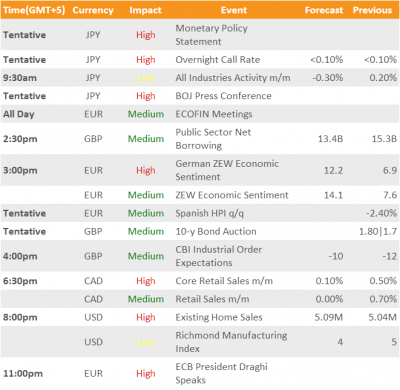Open German ZEW Economic Sentiment event
Viewport: 400px width, 390px height.
click(227, 170)
